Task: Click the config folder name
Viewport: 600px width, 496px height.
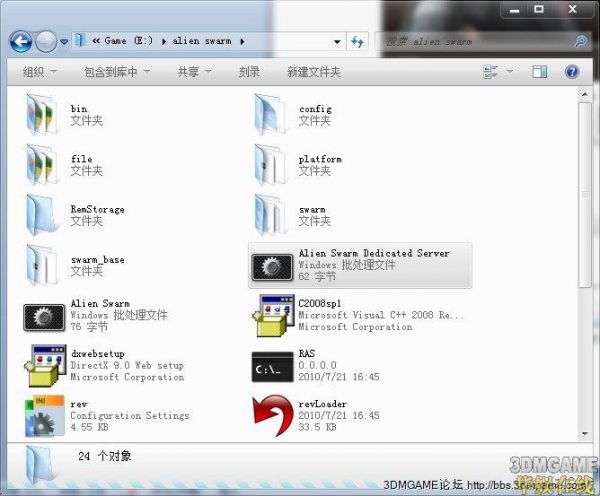Action: coord(315,109)
